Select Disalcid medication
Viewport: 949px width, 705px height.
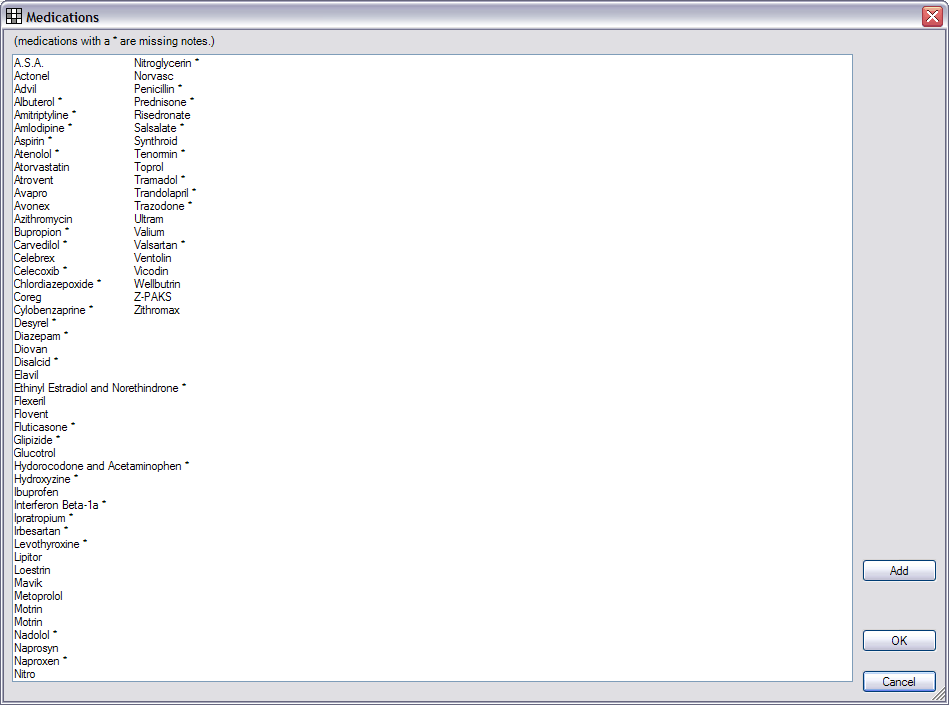(x=36, y=362)
